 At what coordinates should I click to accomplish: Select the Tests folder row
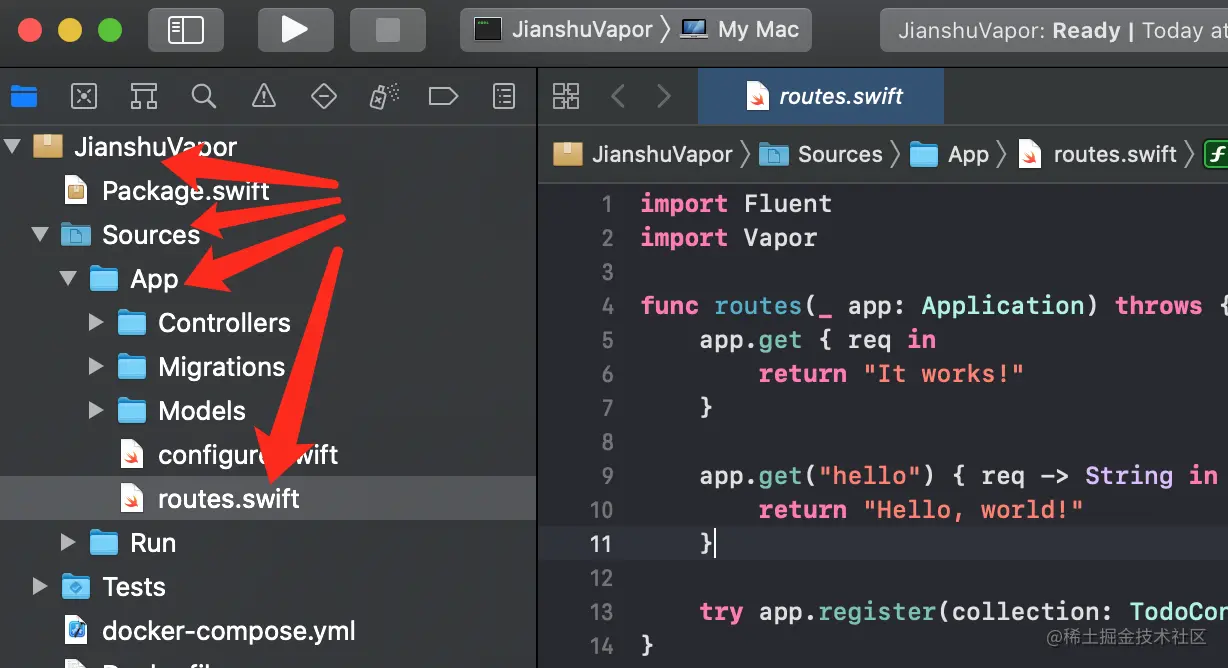click(268, 587)
